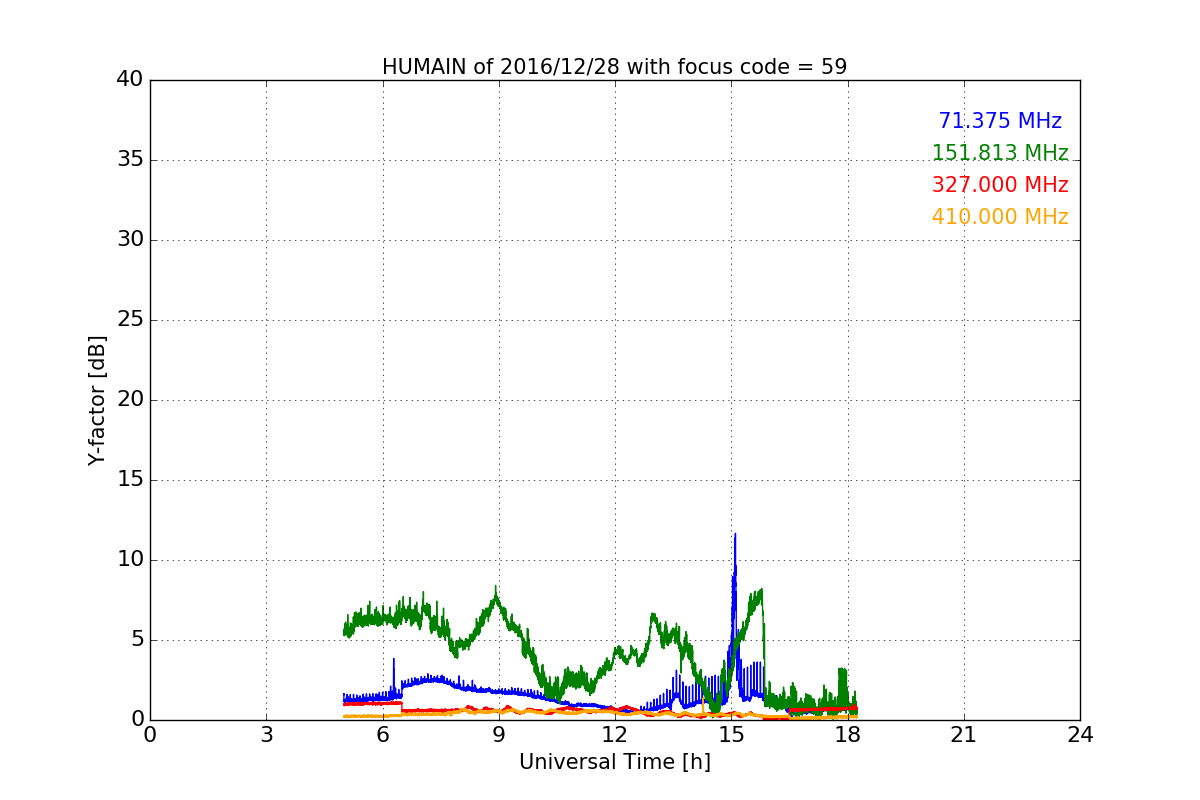This screenshot has height=800, width=1200.
Task: Click the y-axis tick label 15
Action: [x=130, y=480]
